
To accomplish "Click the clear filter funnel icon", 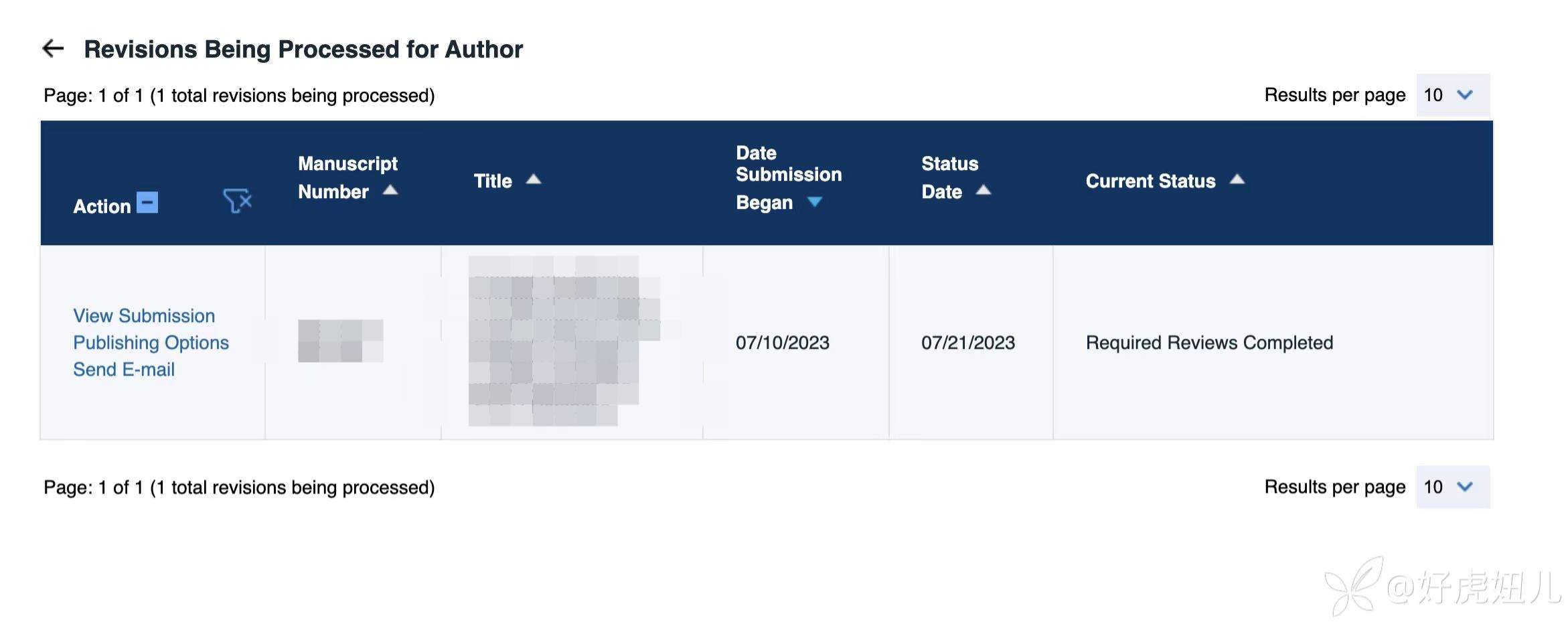I will [237, 200].
